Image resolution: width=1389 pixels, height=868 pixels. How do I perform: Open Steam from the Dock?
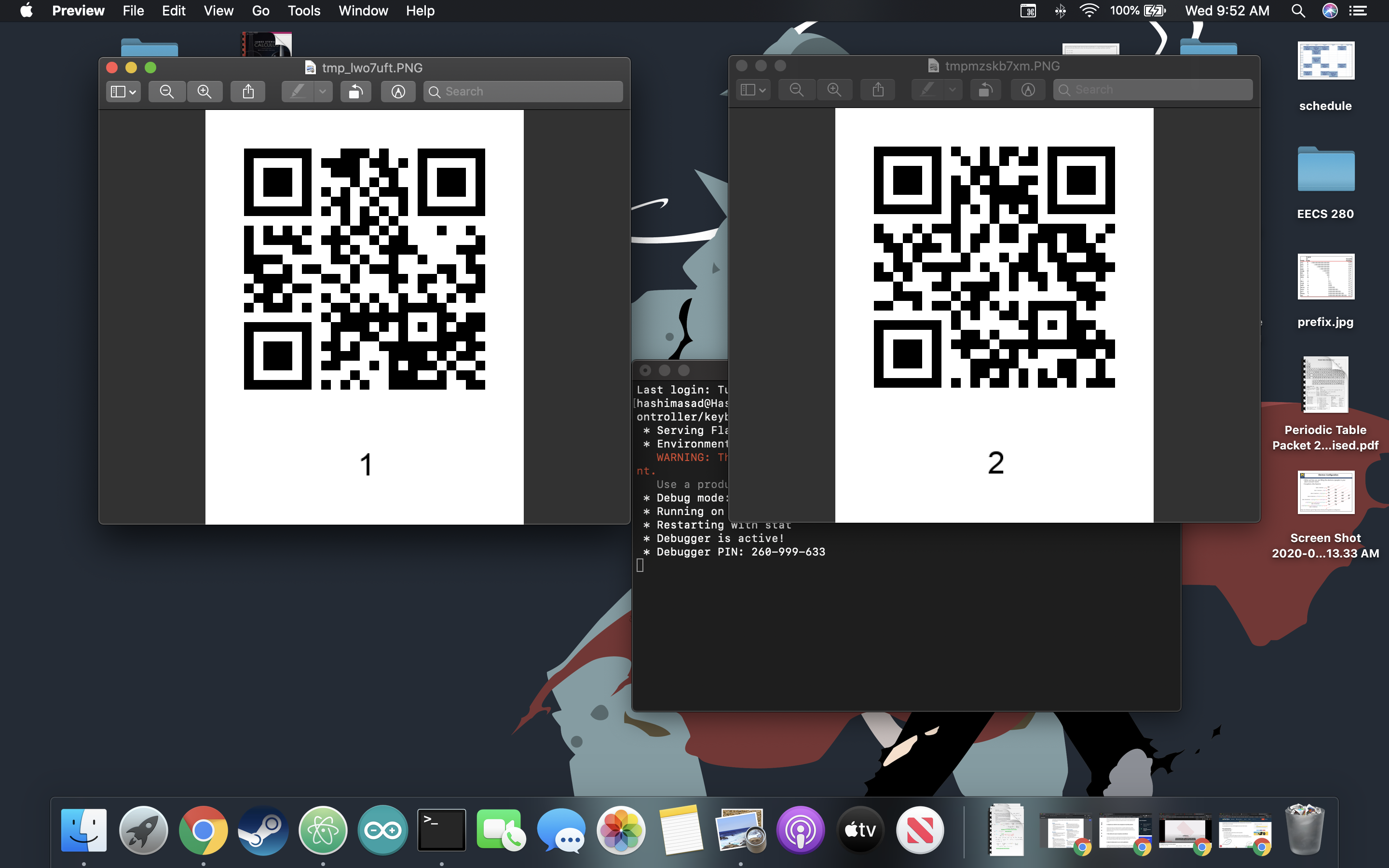(x=263, y=830)
